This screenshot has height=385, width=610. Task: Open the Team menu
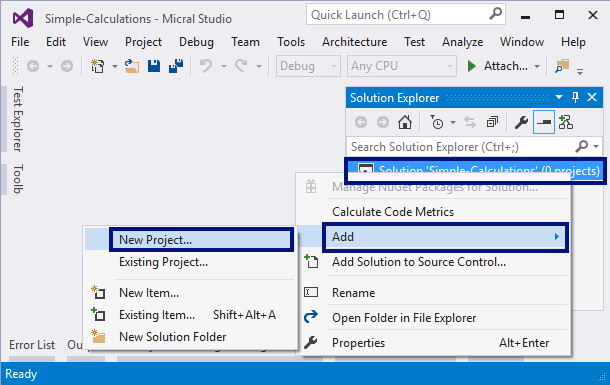(x=245, y=42)
